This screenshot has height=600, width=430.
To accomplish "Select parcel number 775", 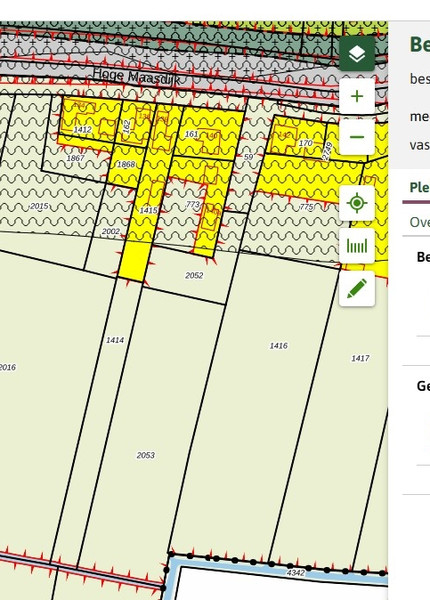I will click(x=306, y=207).
